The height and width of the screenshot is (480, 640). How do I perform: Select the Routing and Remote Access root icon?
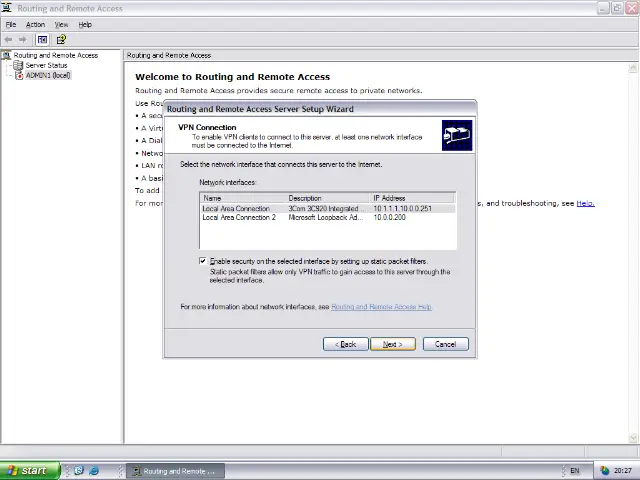click(6, 55)
